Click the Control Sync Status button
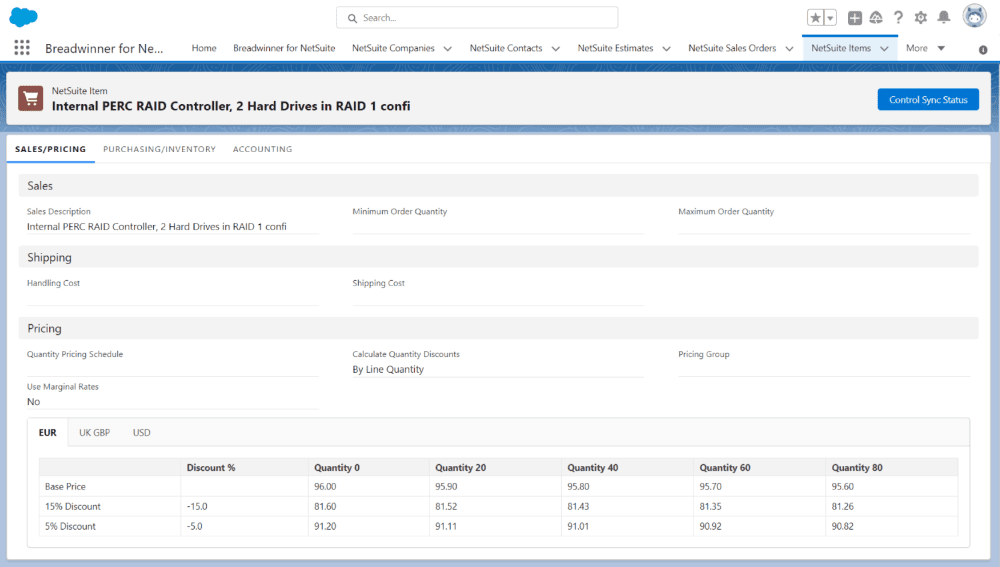The width and height of the screenshot is (1000, 567). pyautogui.click(x=928, y=99)
